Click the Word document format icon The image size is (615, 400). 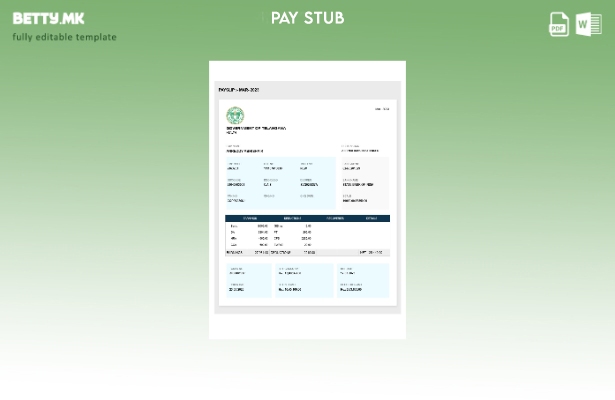(588, 25)
